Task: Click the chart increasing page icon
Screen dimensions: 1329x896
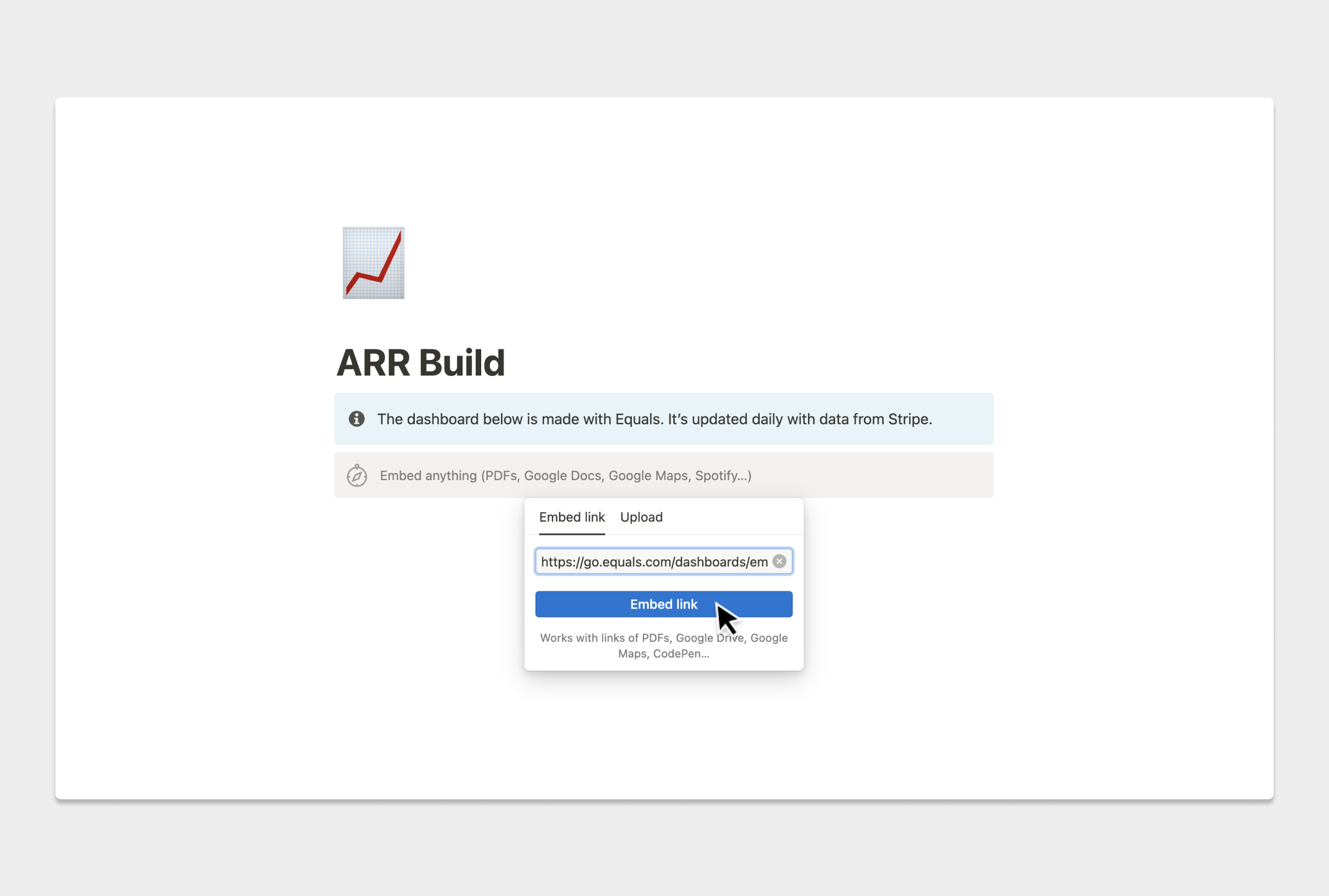Action: pos(373,263)
